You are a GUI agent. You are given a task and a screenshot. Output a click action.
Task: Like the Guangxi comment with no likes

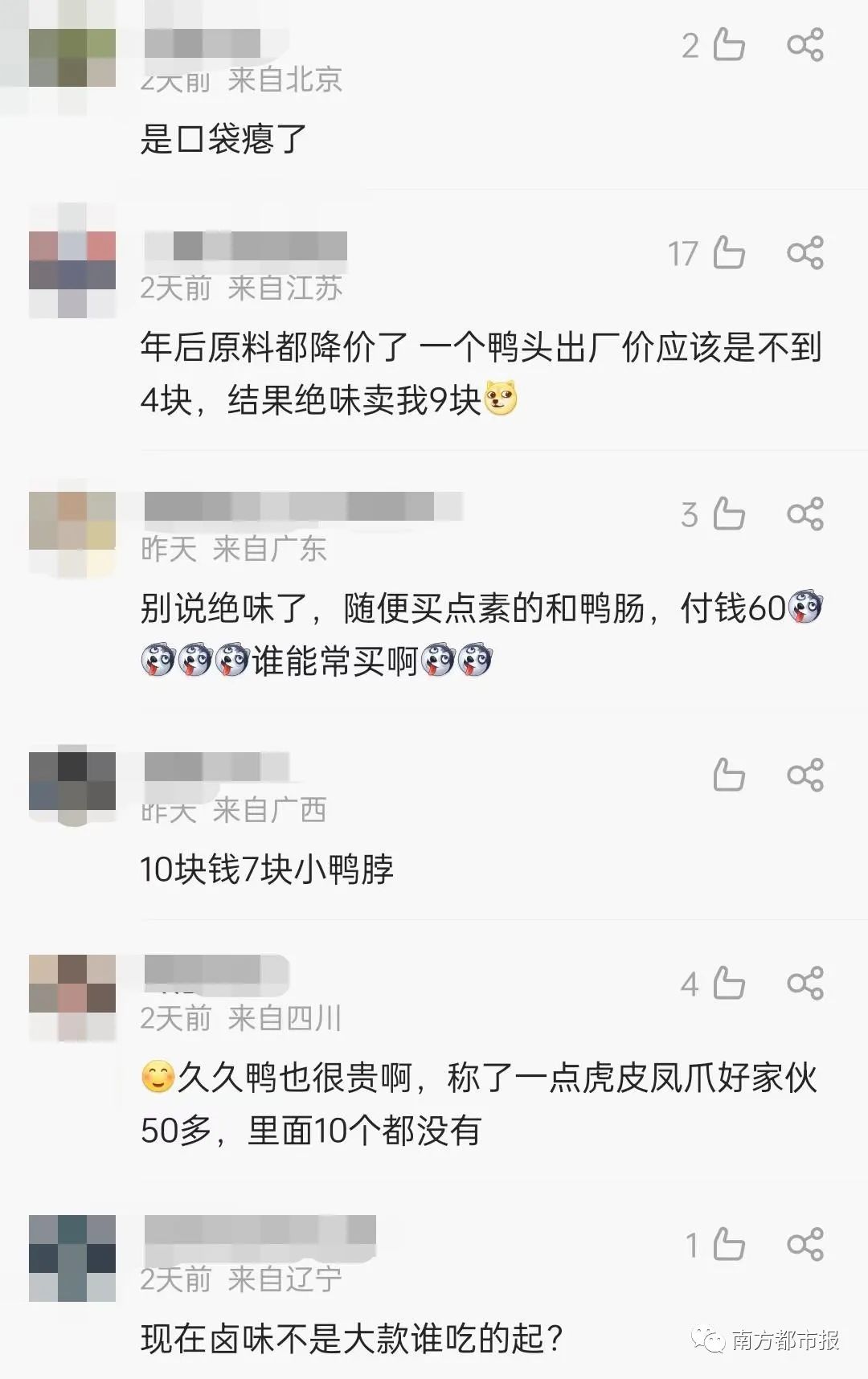click(728, 775)
